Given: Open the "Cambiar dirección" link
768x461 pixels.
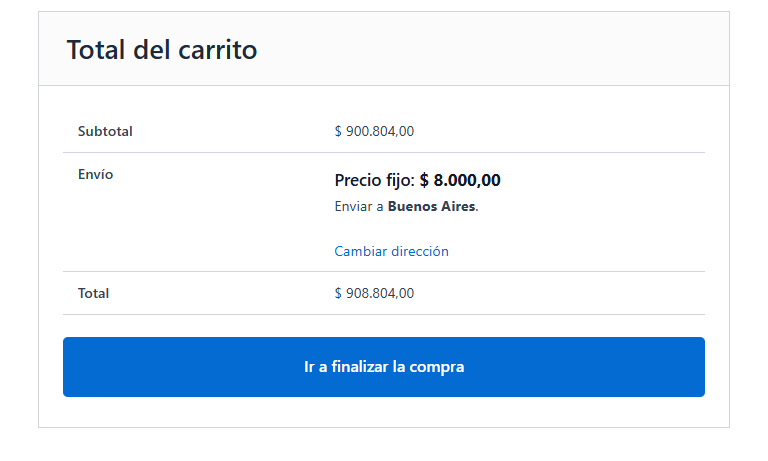Looking at the screenshot, I should tap(391, 251).
